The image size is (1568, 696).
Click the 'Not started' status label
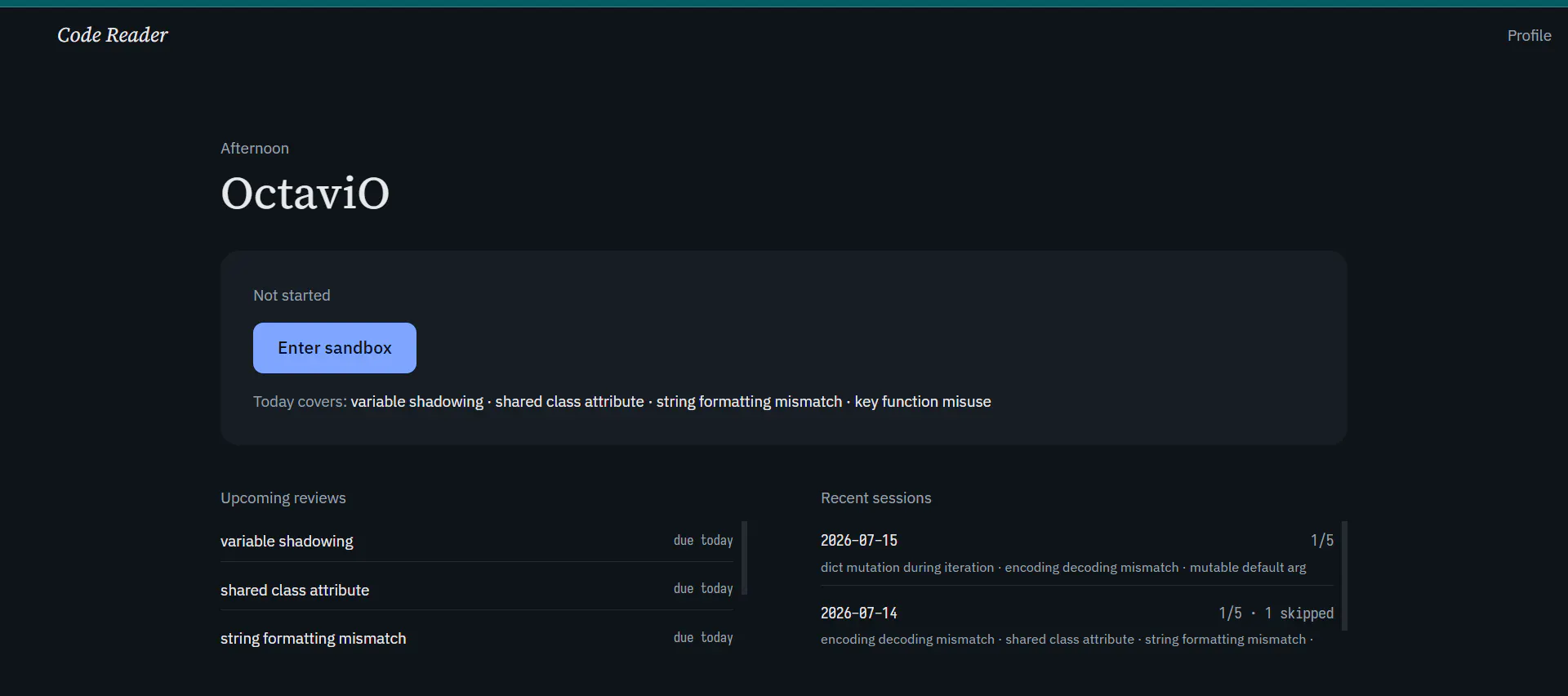(x=292, y=295)
